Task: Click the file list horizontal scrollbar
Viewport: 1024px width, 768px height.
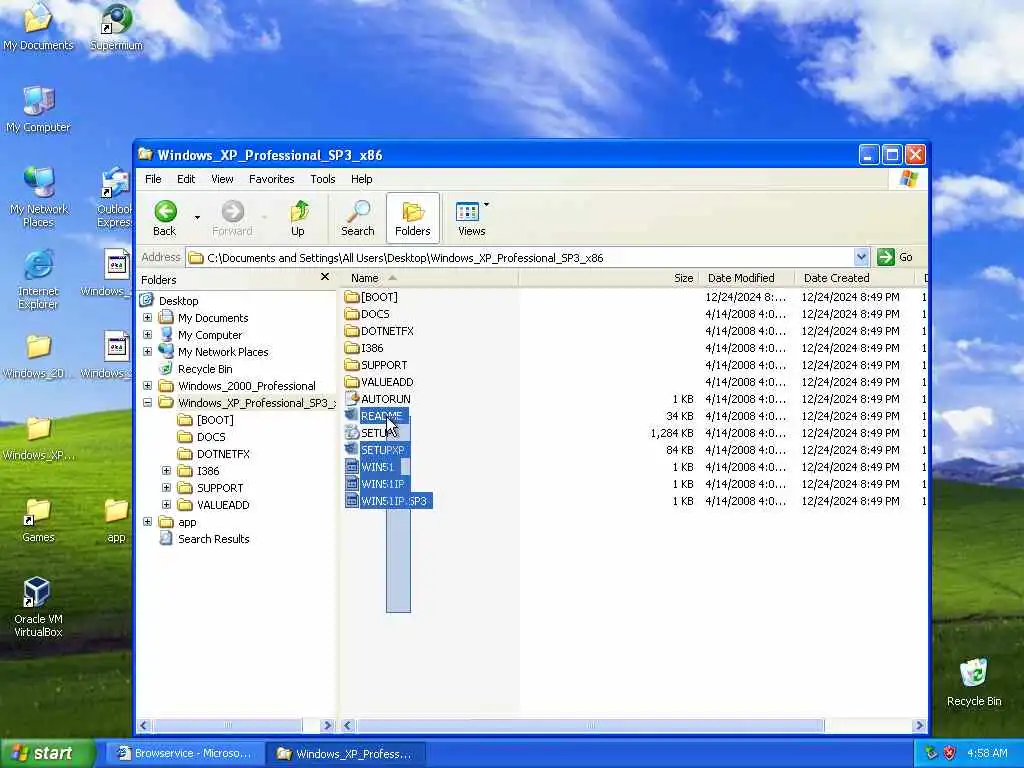Action: tap(590, 725)
